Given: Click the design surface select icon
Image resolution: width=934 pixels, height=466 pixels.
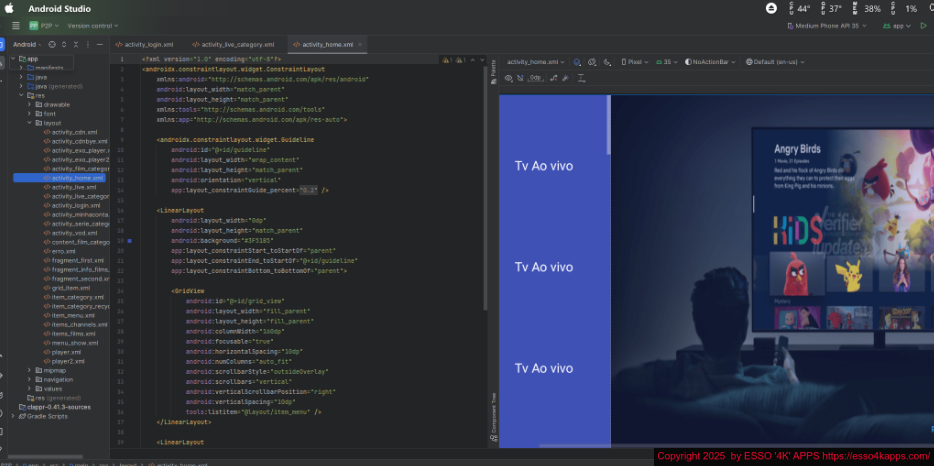Looking at the screenshot, I should [x=577, y=62].
